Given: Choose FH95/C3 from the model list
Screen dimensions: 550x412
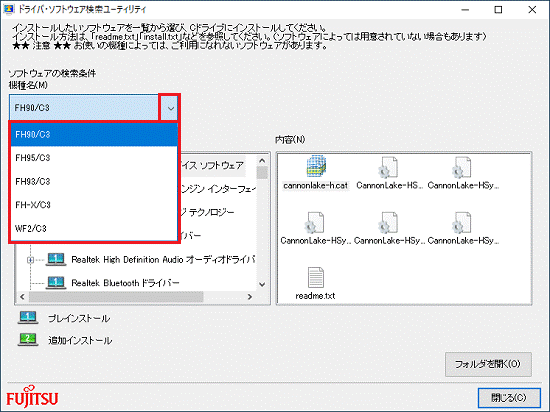Looking at the screenshot, I should 94,158.
